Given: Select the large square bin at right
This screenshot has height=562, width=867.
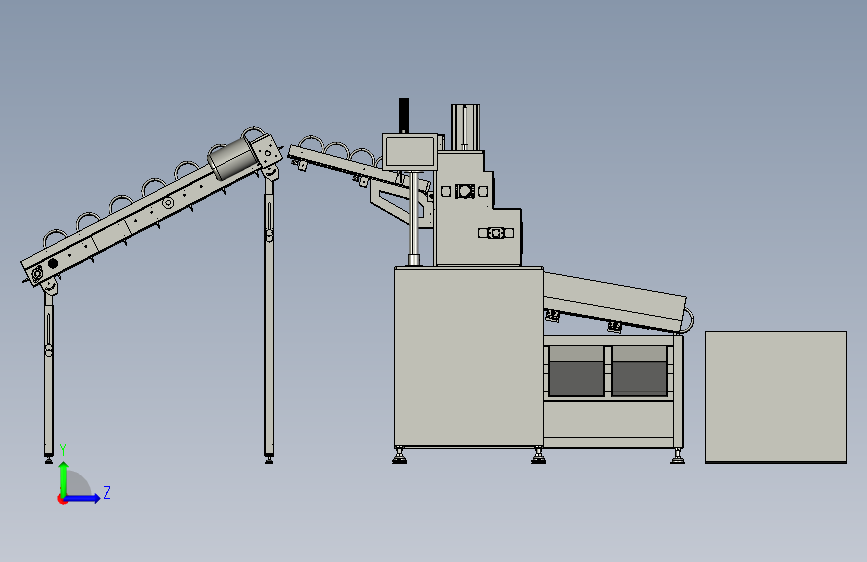Looking at the screenshot, I should pyautogui.click(x=776, y=397).
